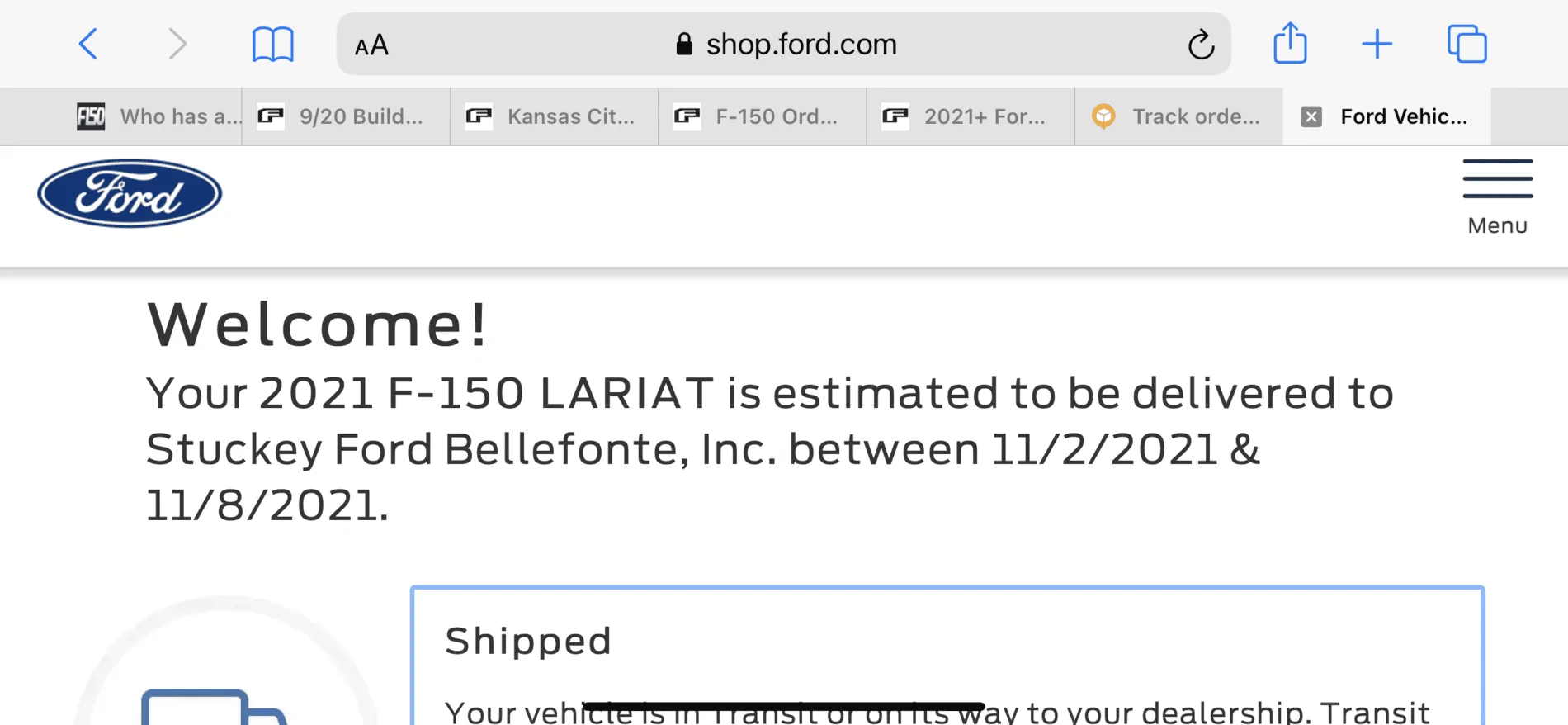Click the blue Ford oval logo

[129, 192]
